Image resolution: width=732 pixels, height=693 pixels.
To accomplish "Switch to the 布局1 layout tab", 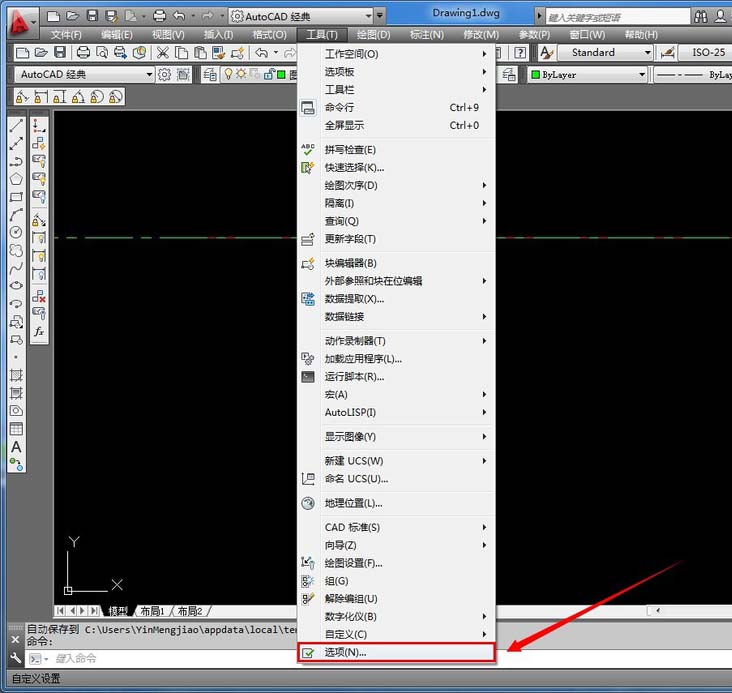I will point(153,611).
